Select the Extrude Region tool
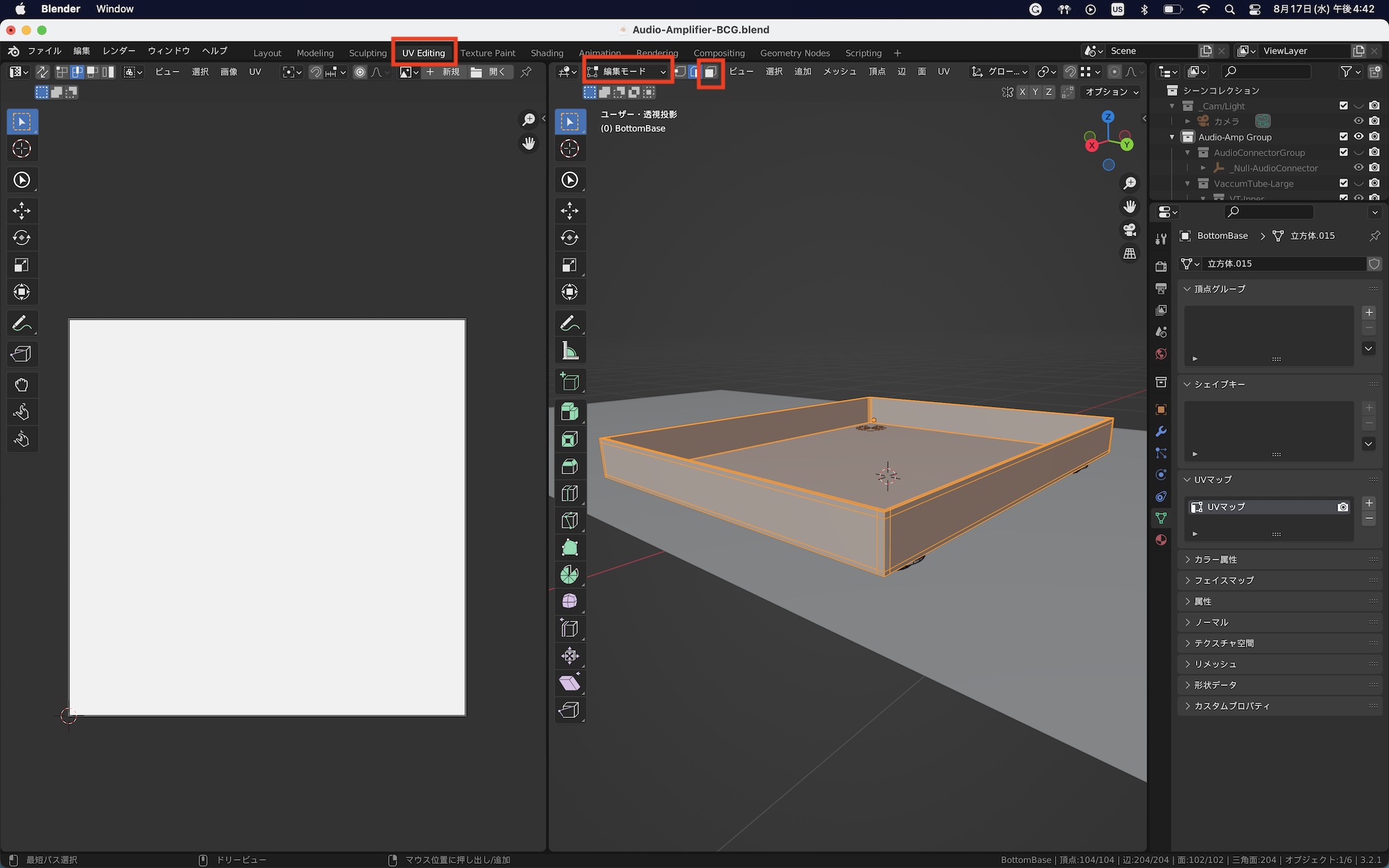Viewport: 1389px width, 868px height. click(569, 412)
